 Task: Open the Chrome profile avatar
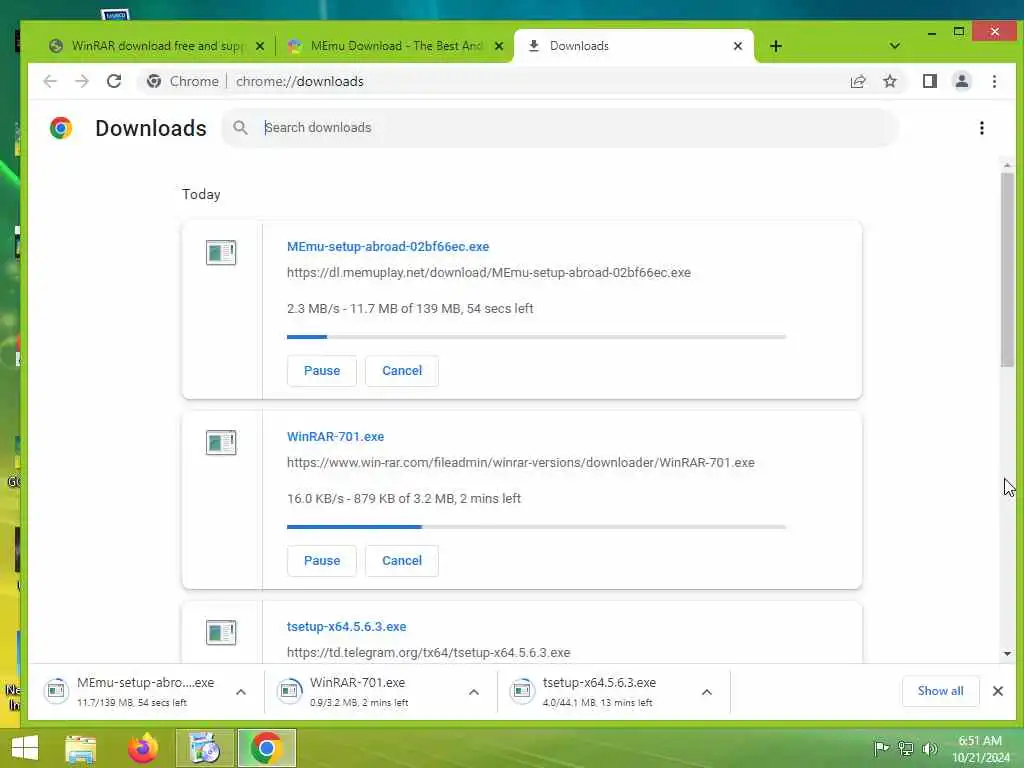[x=961, y=81]
